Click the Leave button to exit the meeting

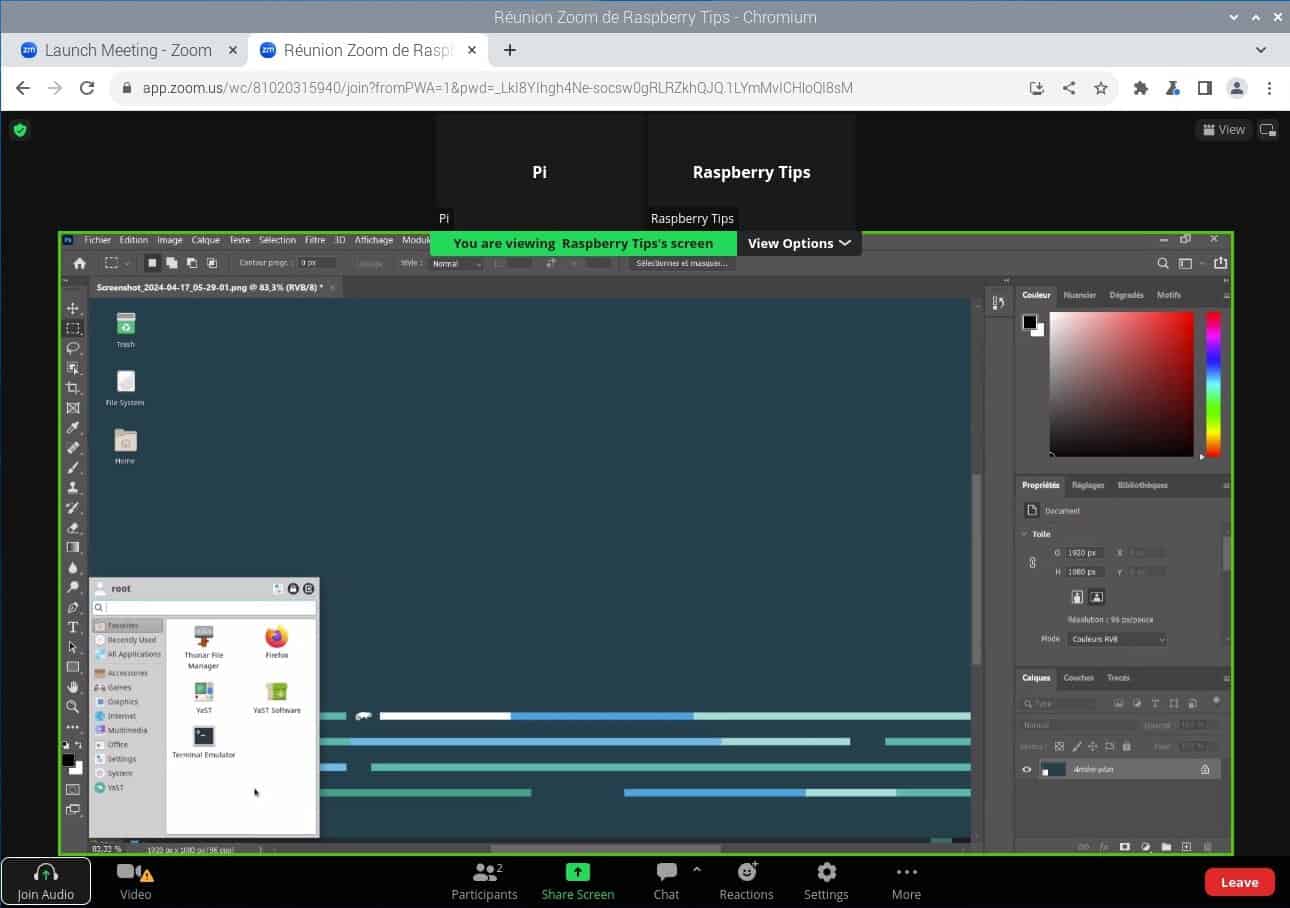tap(1239, 882)
